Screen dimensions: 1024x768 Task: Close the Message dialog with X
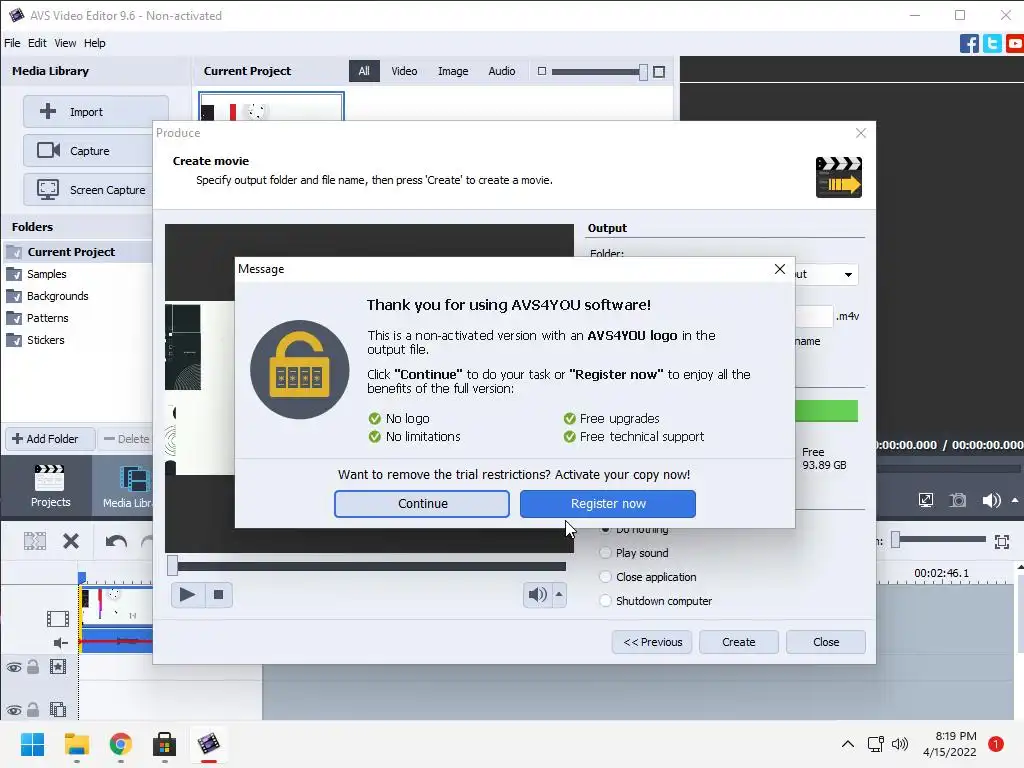click(780, 269)
